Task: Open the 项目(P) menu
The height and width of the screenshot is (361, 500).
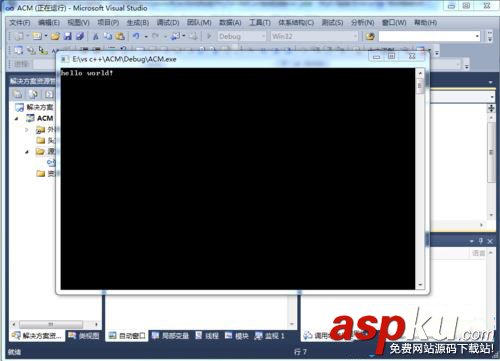Action: tap(108, 23)
